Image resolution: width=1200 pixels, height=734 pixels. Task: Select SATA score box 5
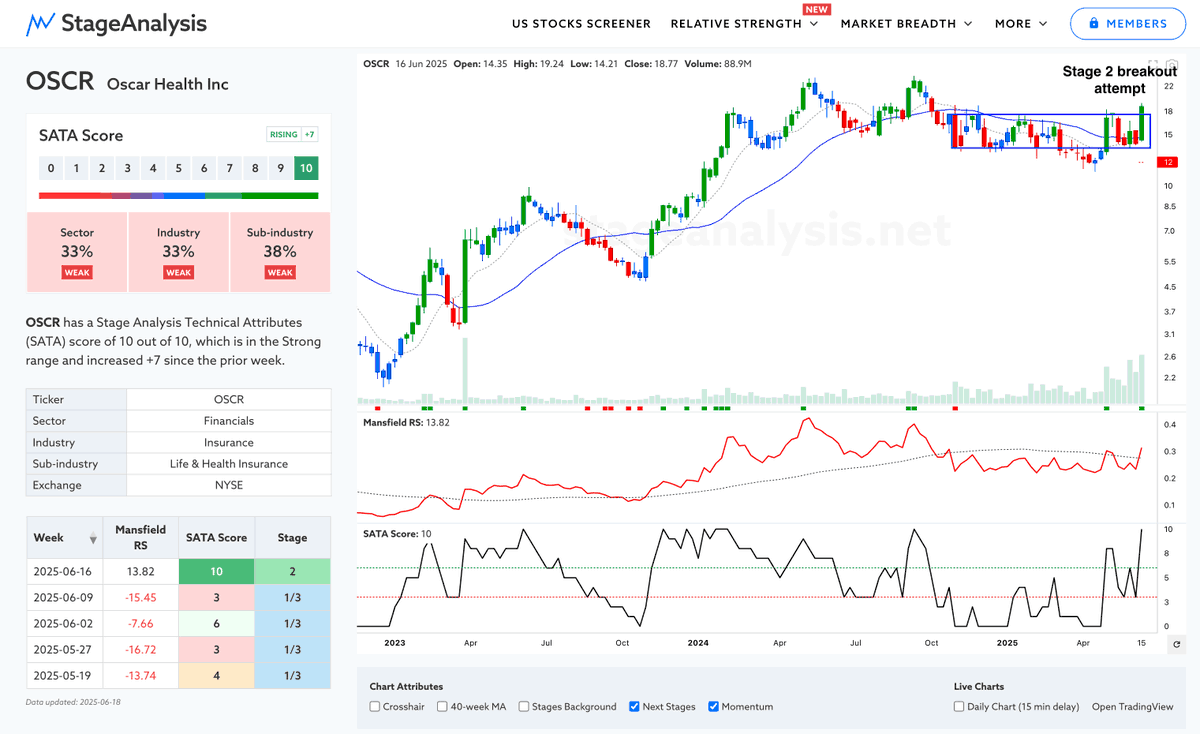coord(179,169)
